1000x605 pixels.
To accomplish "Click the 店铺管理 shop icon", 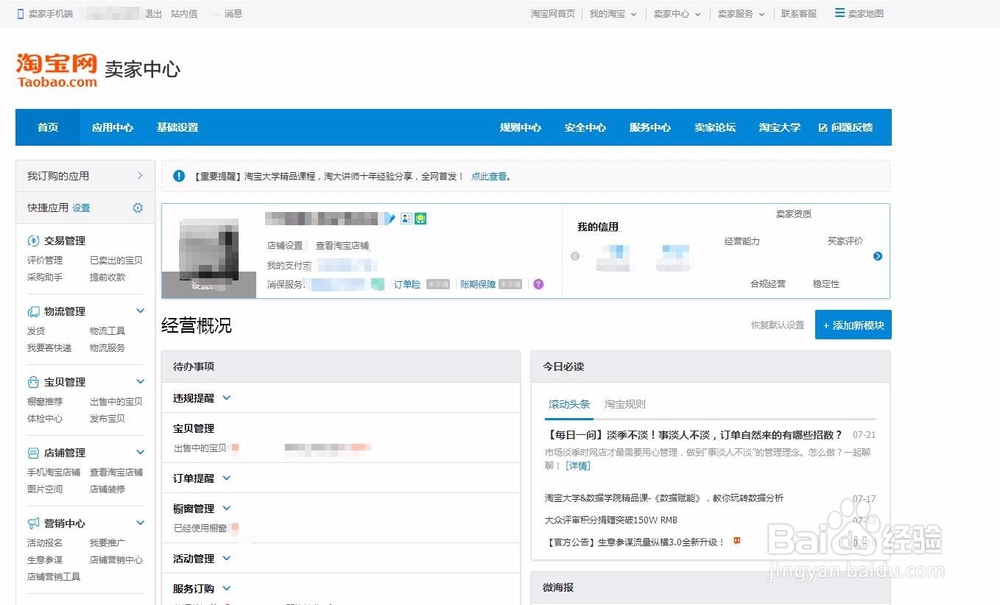I will coord(33,453).
